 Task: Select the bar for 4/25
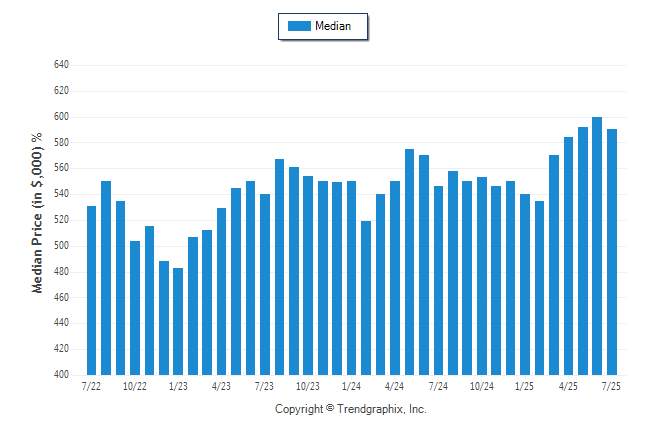click(x=568, y=256)
